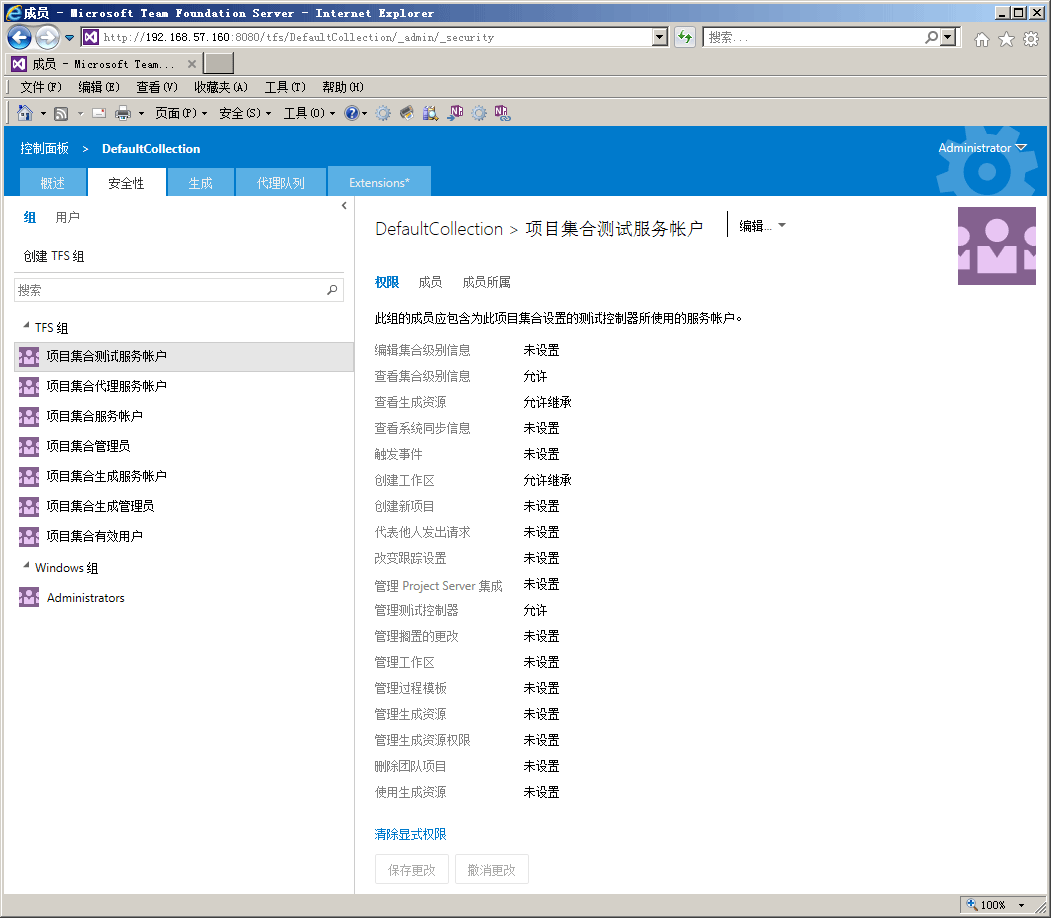
Task: Click the 创建 TFS 组 link
Action: (54, 256)
